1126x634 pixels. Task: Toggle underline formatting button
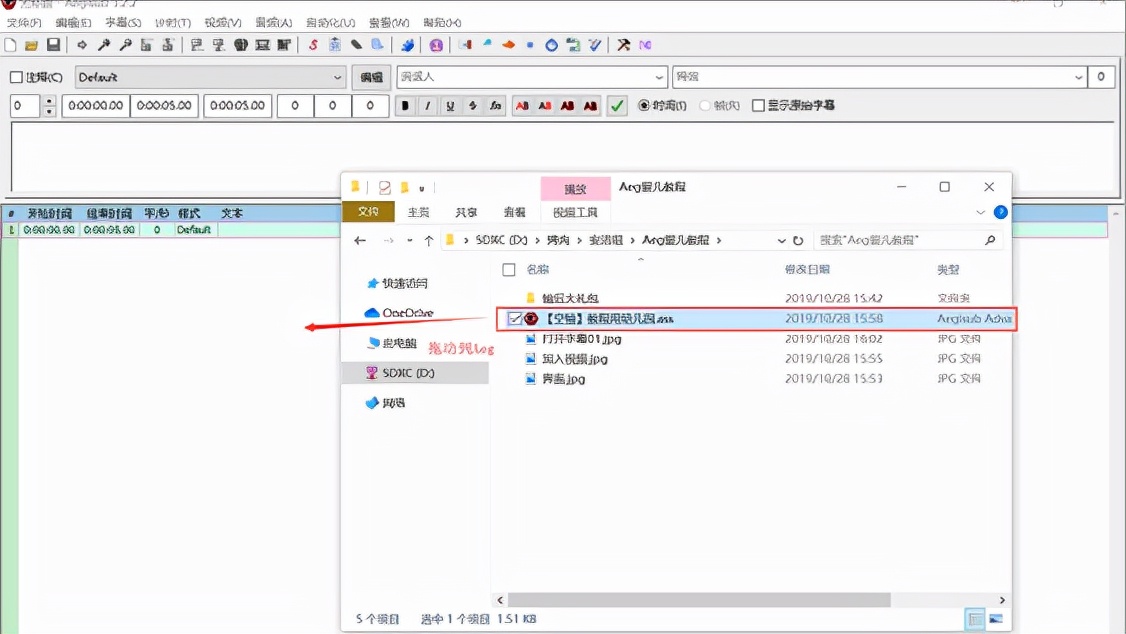[x=450, y=106]
